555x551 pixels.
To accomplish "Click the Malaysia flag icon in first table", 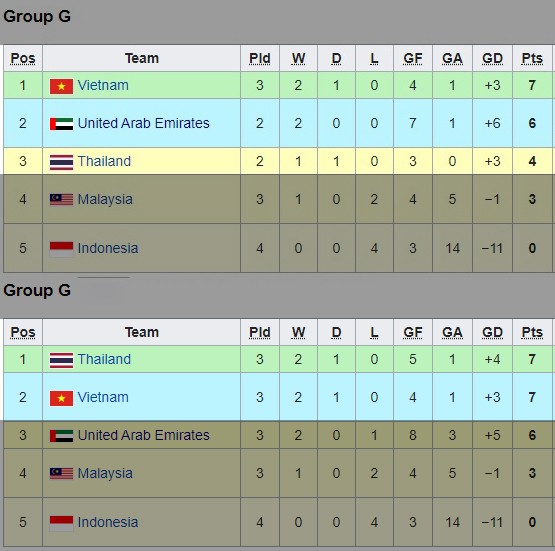I will point(61,200).
